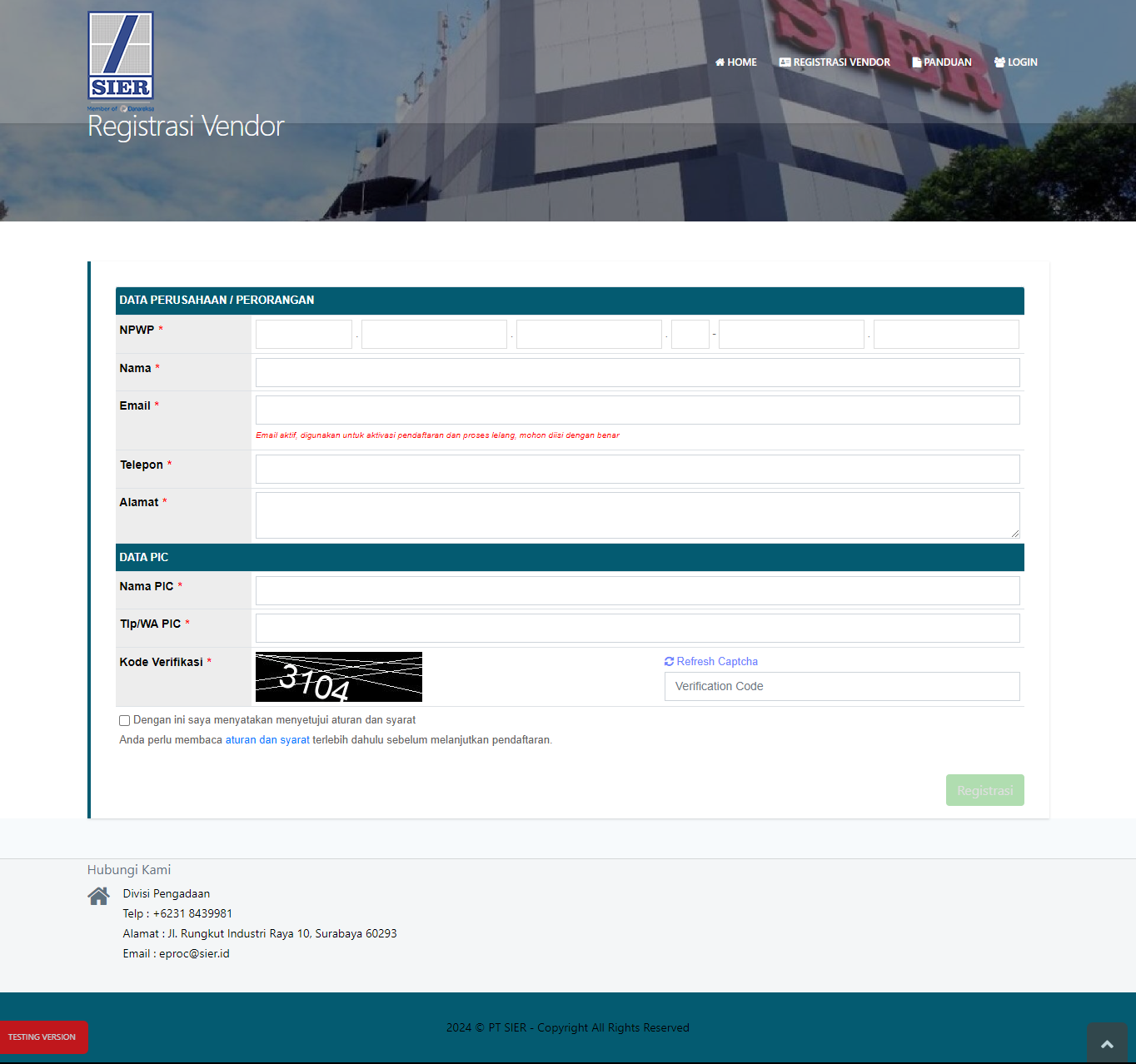Image resolution: width=1136 pixels, height=1064 pixels.
Task: Focus the Nama PIC input field
Action: pos(638,590)
